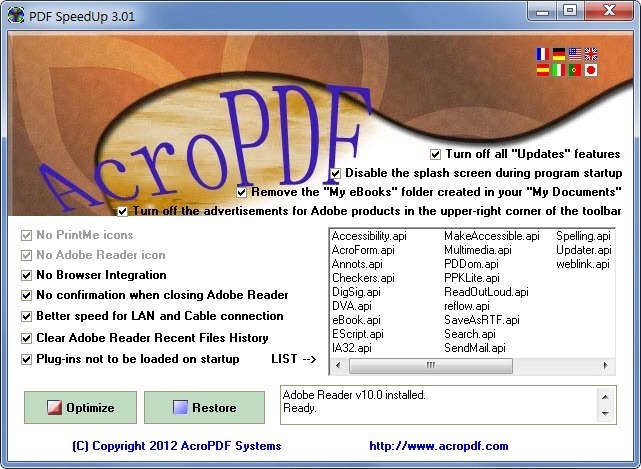Click the PDF SpeedUp title bar icon
The width and height of the screenshot is (641, 469).
pos(16,16)
